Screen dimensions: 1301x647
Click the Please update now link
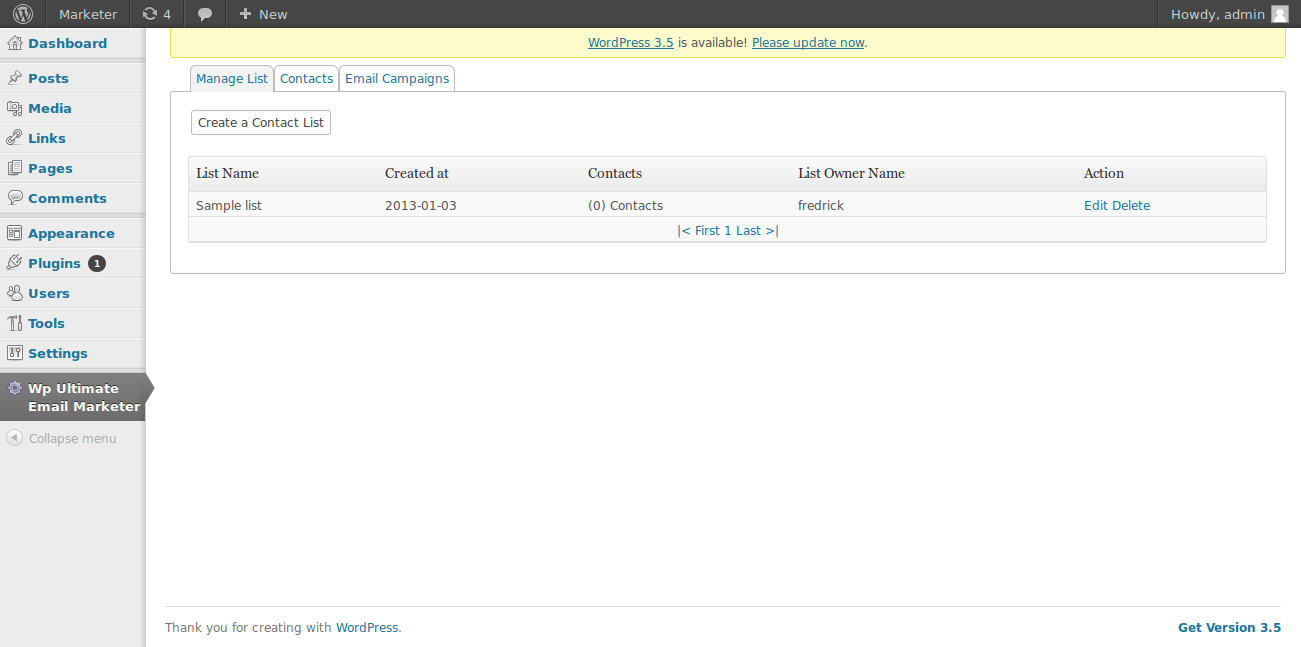808,43
